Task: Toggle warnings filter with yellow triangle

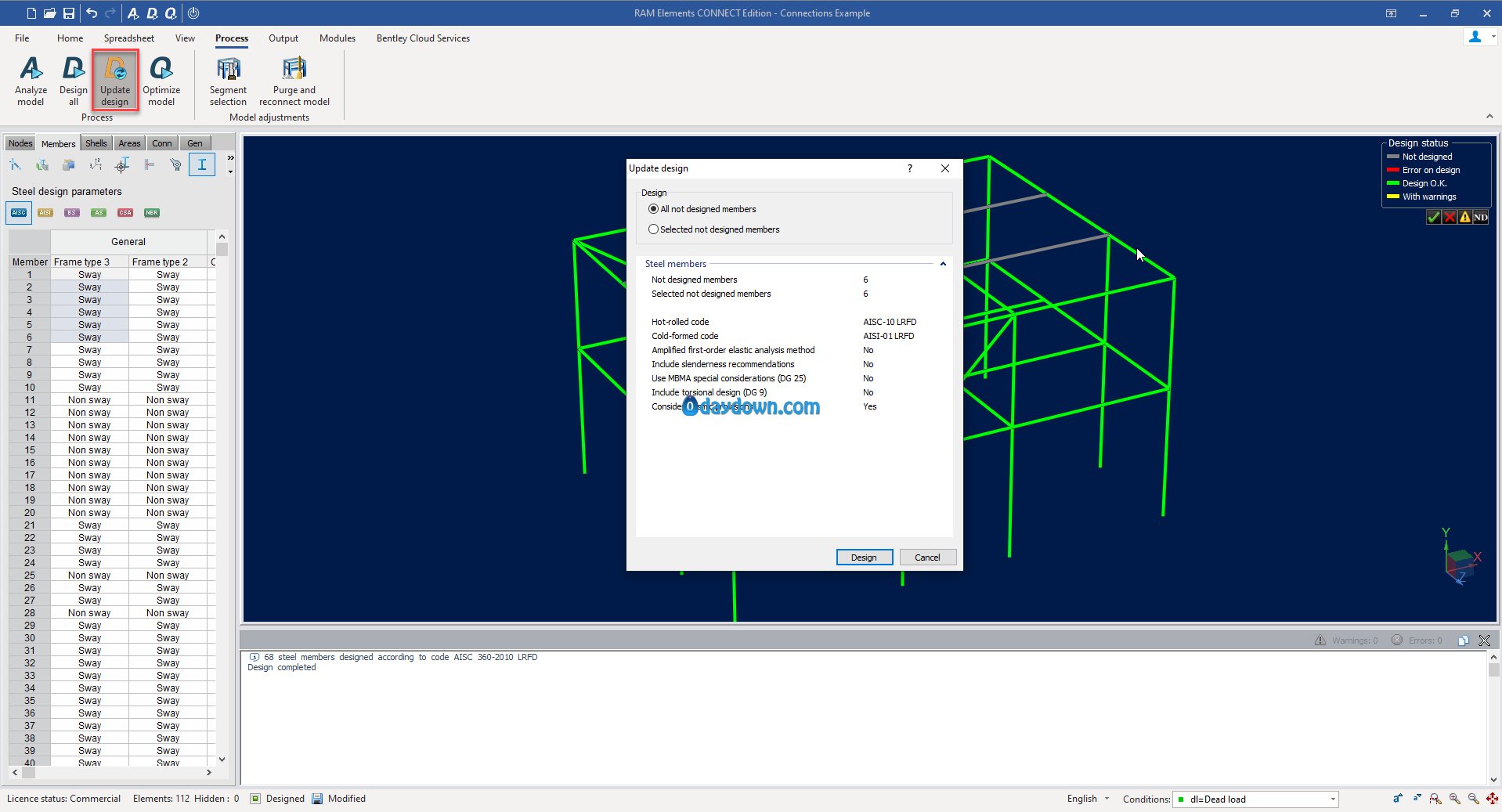Action: tap(1464, 217)
